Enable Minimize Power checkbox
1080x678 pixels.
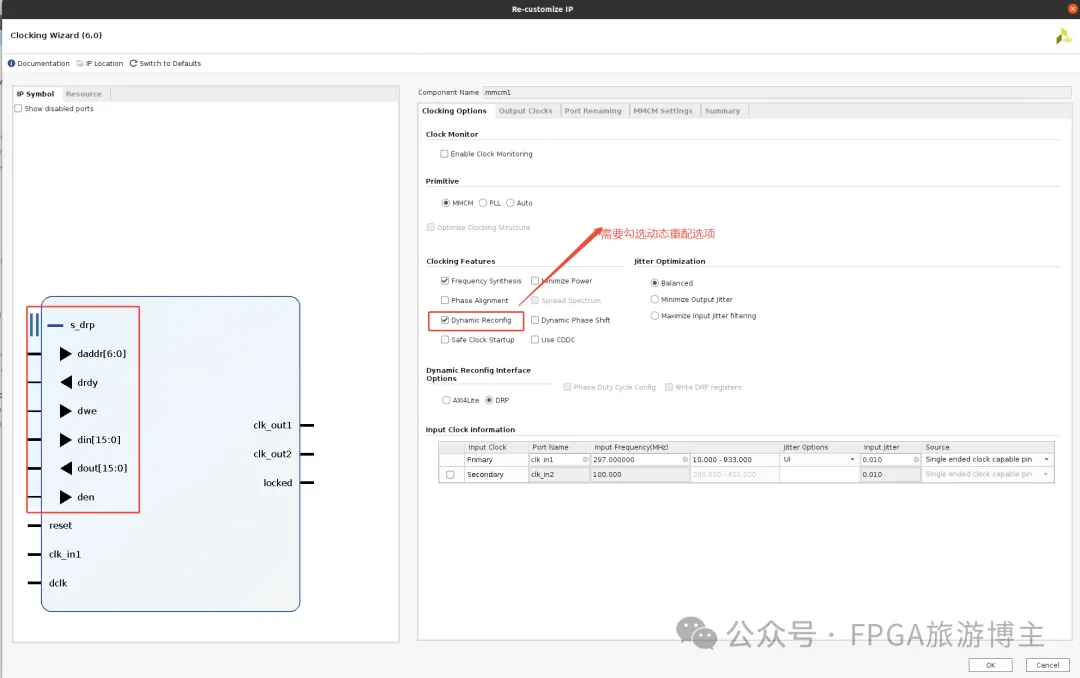535,281
